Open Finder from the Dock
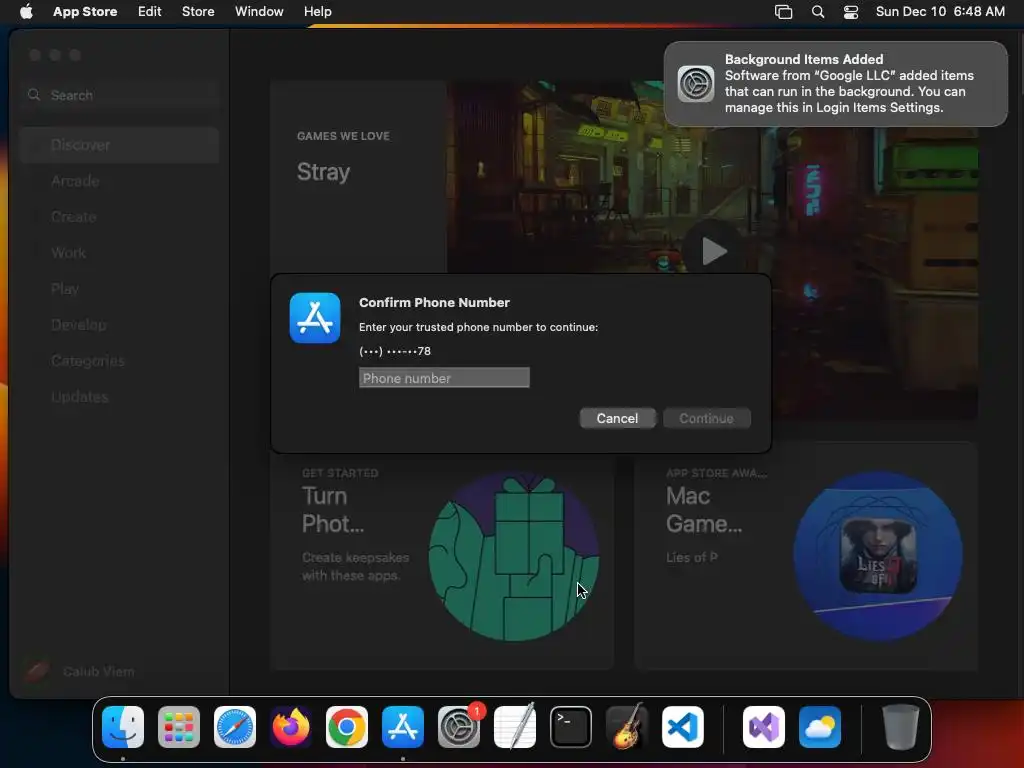 (x=123, y=727)
